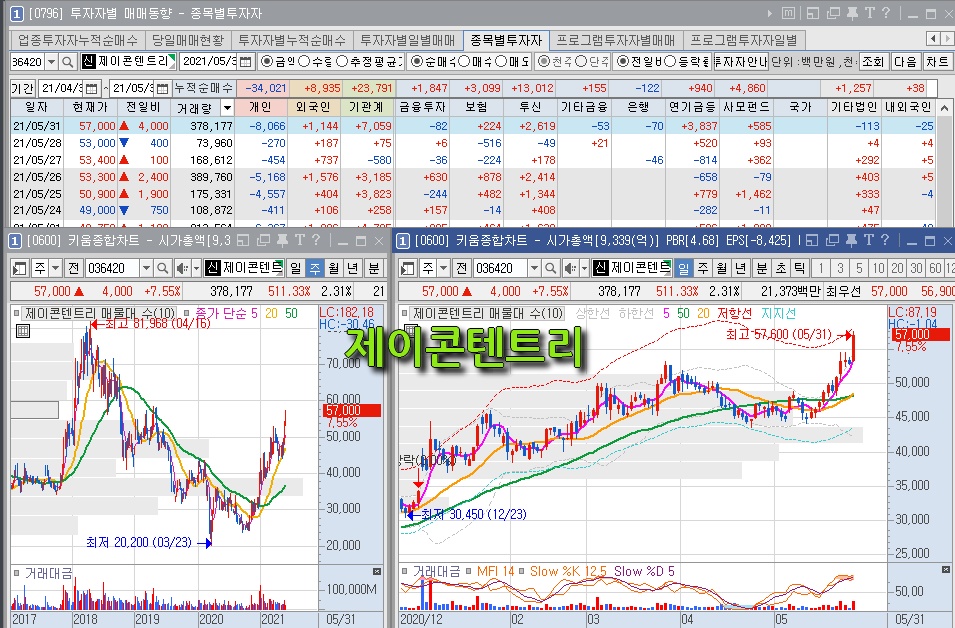Switch to 당일매매현황 tab

pos(188,40)
